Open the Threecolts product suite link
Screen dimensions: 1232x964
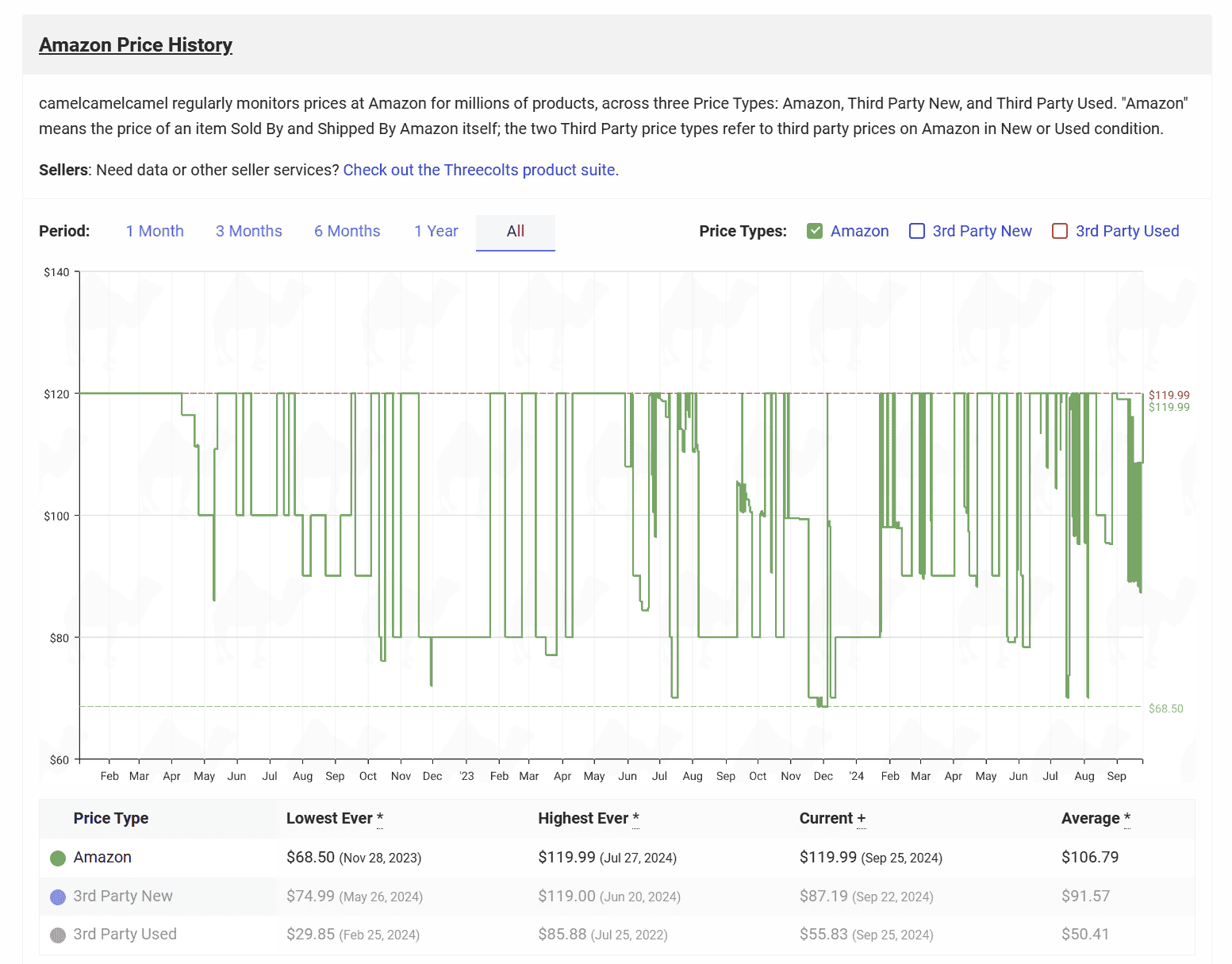(481, 170)
